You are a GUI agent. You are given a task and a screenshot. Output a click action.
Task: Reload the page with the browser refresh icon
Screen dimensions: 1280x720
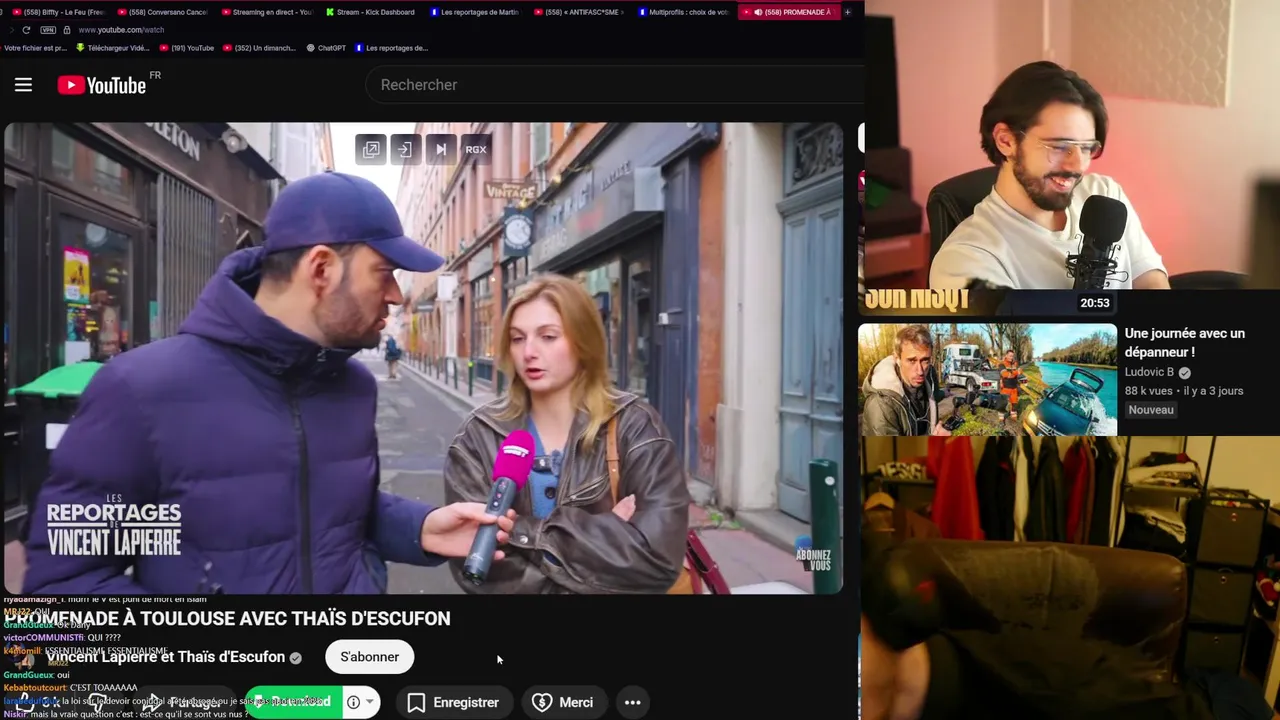pyautogui.click(x=26, y=30)
